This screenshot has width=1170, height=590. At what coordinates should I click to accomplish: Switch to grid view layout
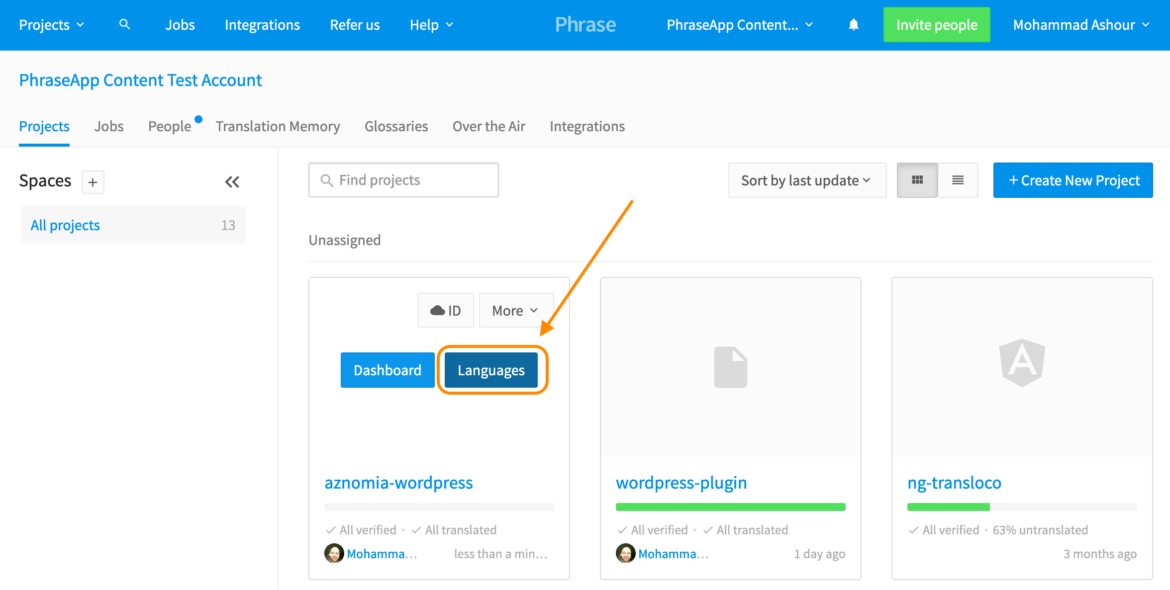(x=917, y=180)
